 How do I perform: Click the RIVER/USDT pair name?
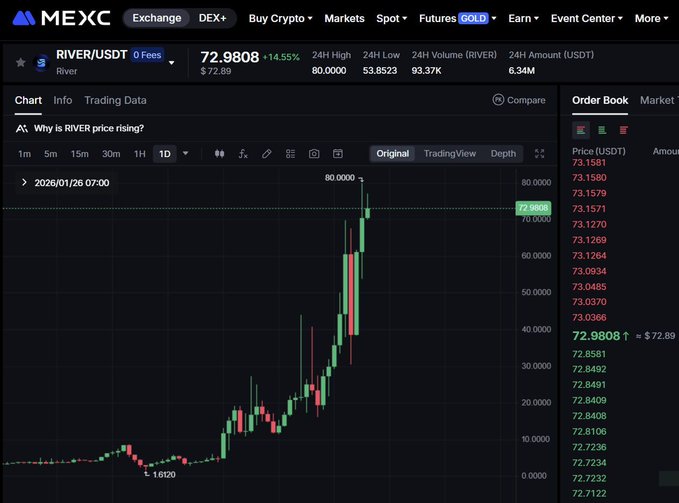(x=91, y=55)
